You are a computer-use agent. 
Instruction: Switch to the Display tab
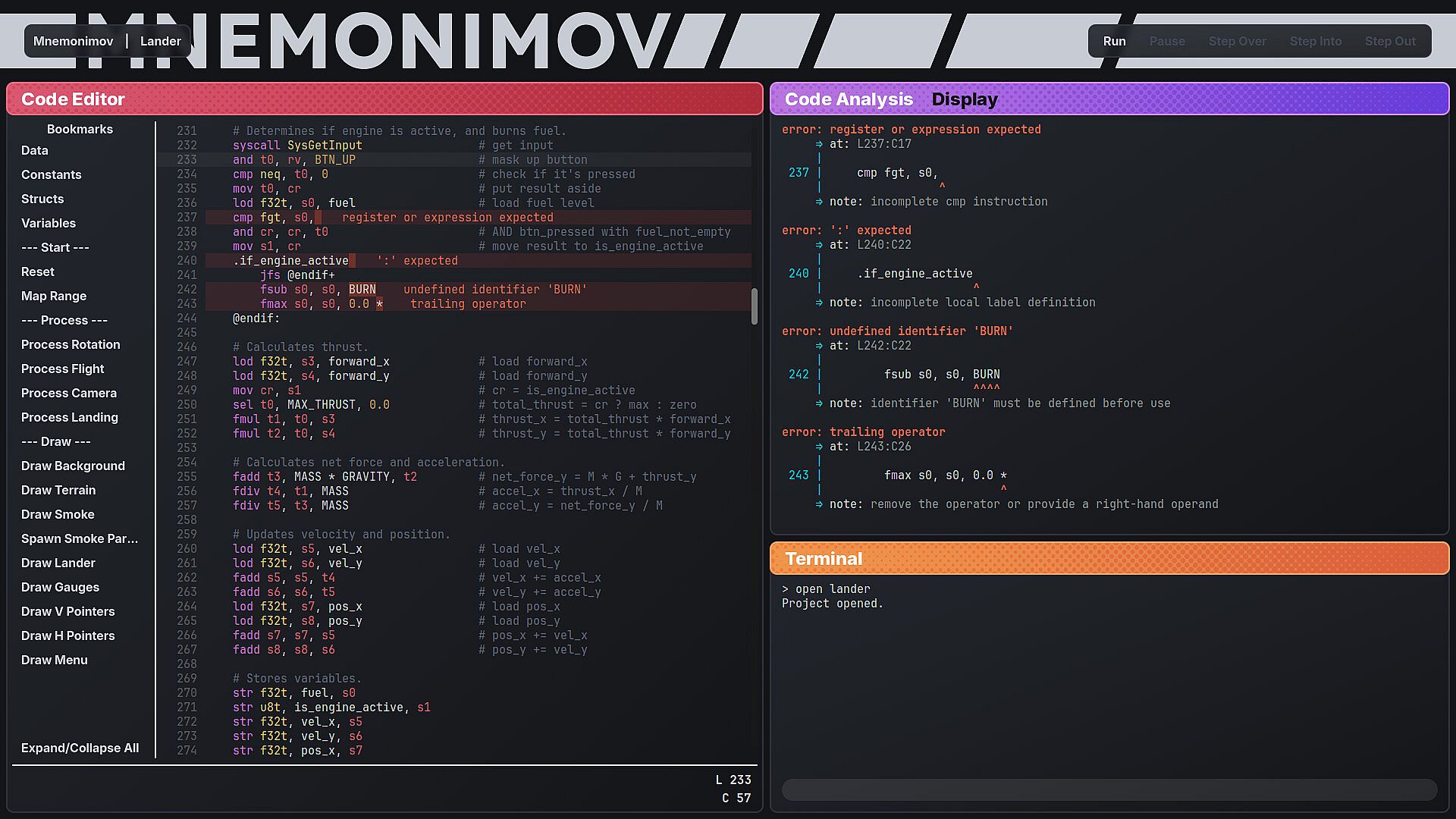pyautogui.click(x=964, y=99)
